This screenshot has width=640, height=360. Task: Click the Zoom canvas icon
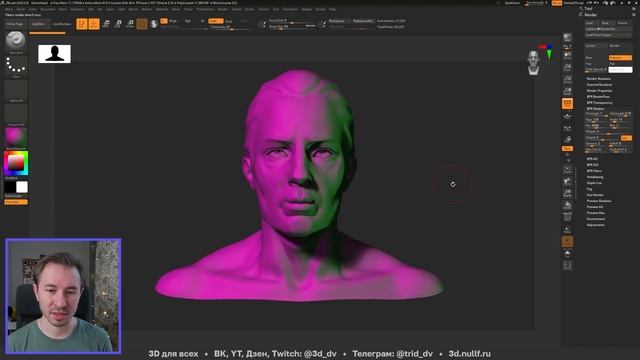[567, 67]
